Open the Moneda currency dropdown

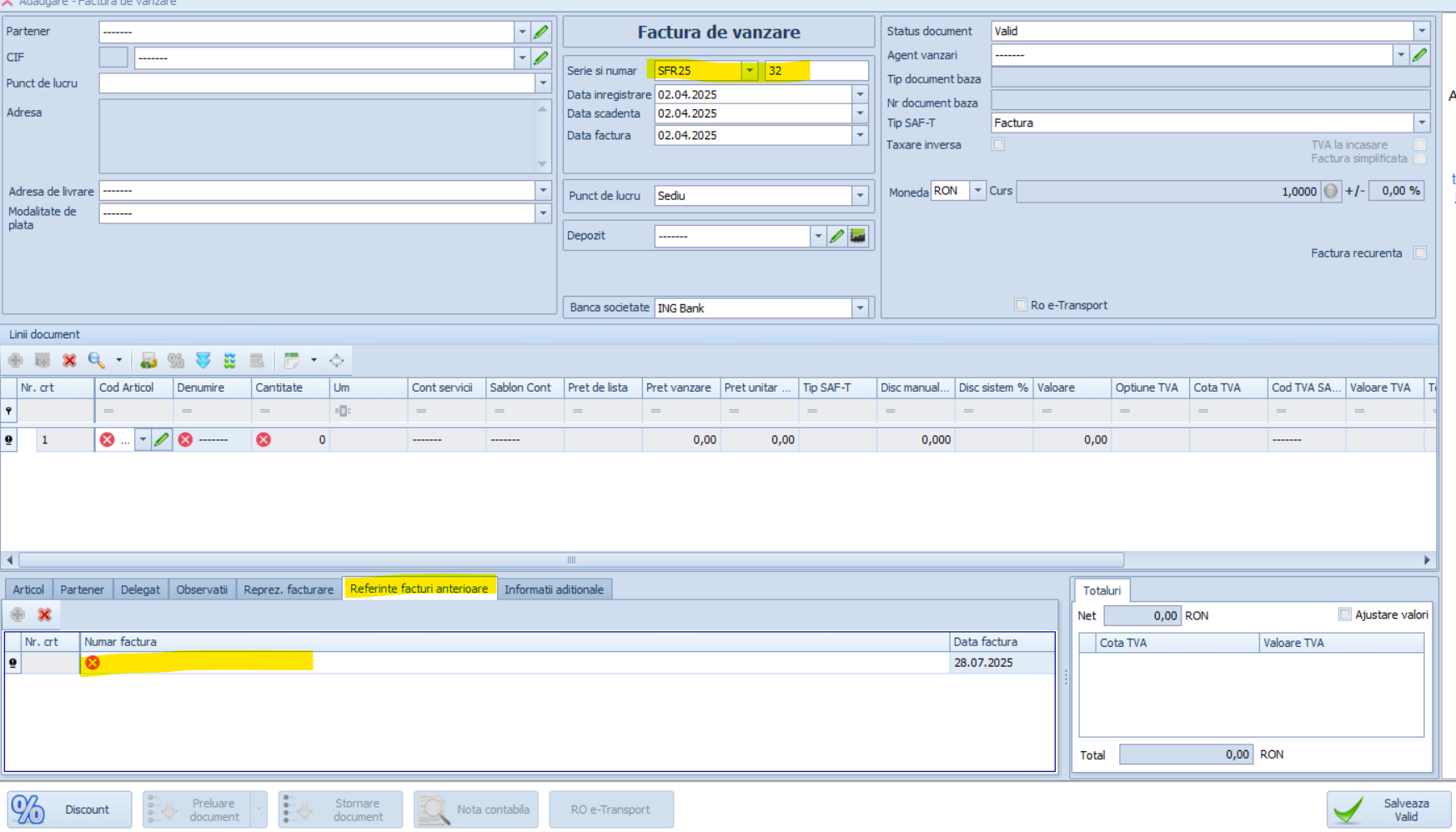coord(977,191)
